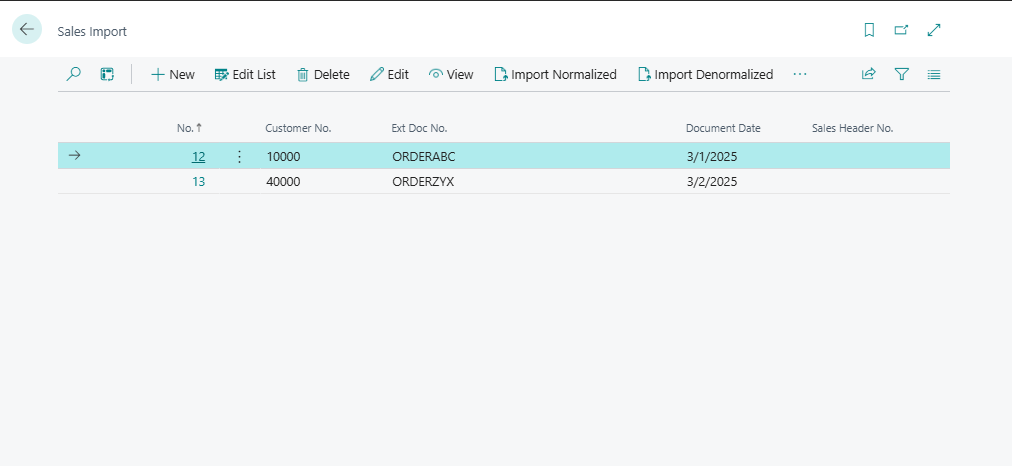1012x466 pixels.
Task: Expand page to full width icon
Action: 934,30
